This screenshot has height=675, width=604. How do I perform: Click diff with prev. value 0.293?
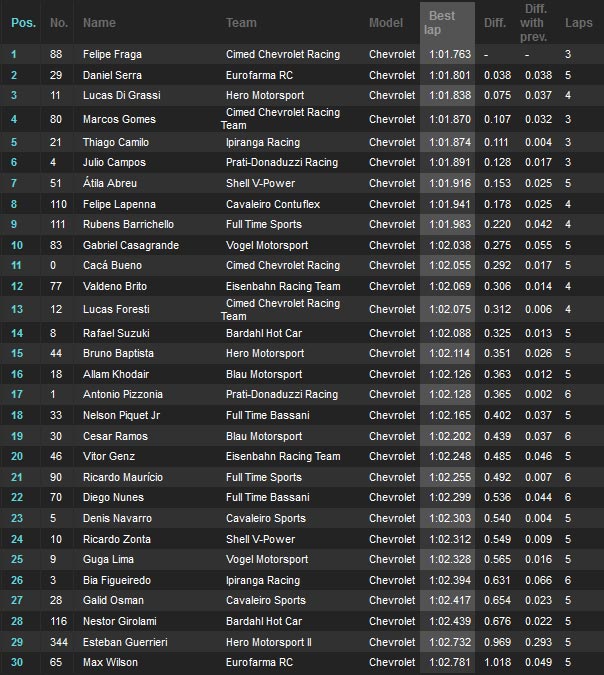(x=538, y=642)
